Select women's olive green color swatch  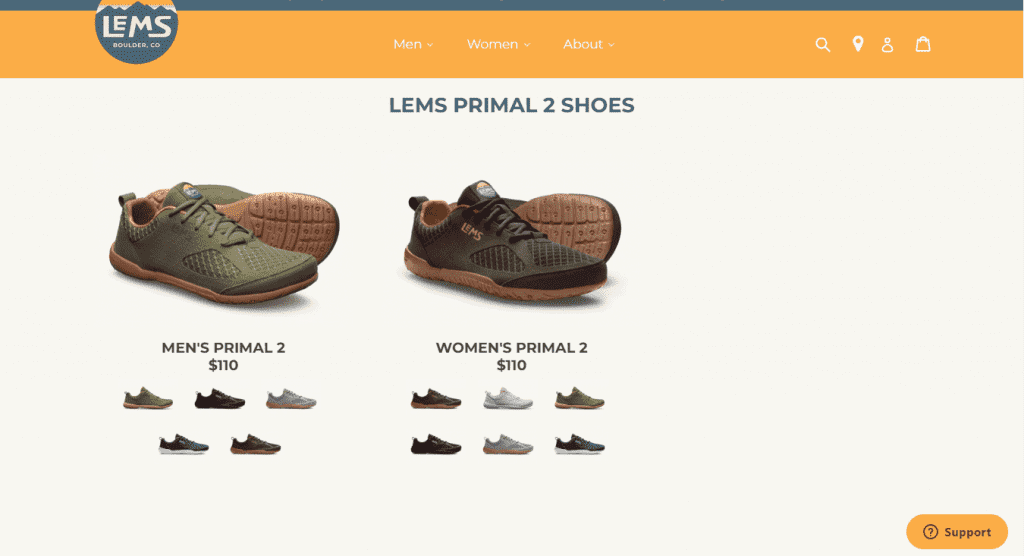(580, 399)
